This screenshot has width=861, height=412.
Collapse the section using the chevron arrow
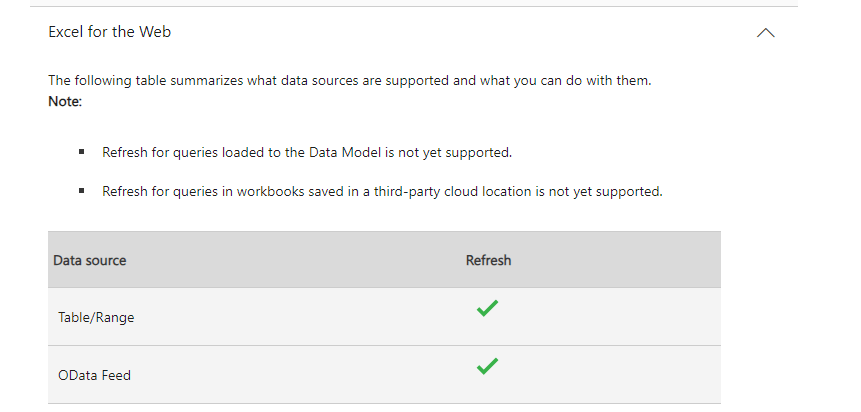click(766, 33)
